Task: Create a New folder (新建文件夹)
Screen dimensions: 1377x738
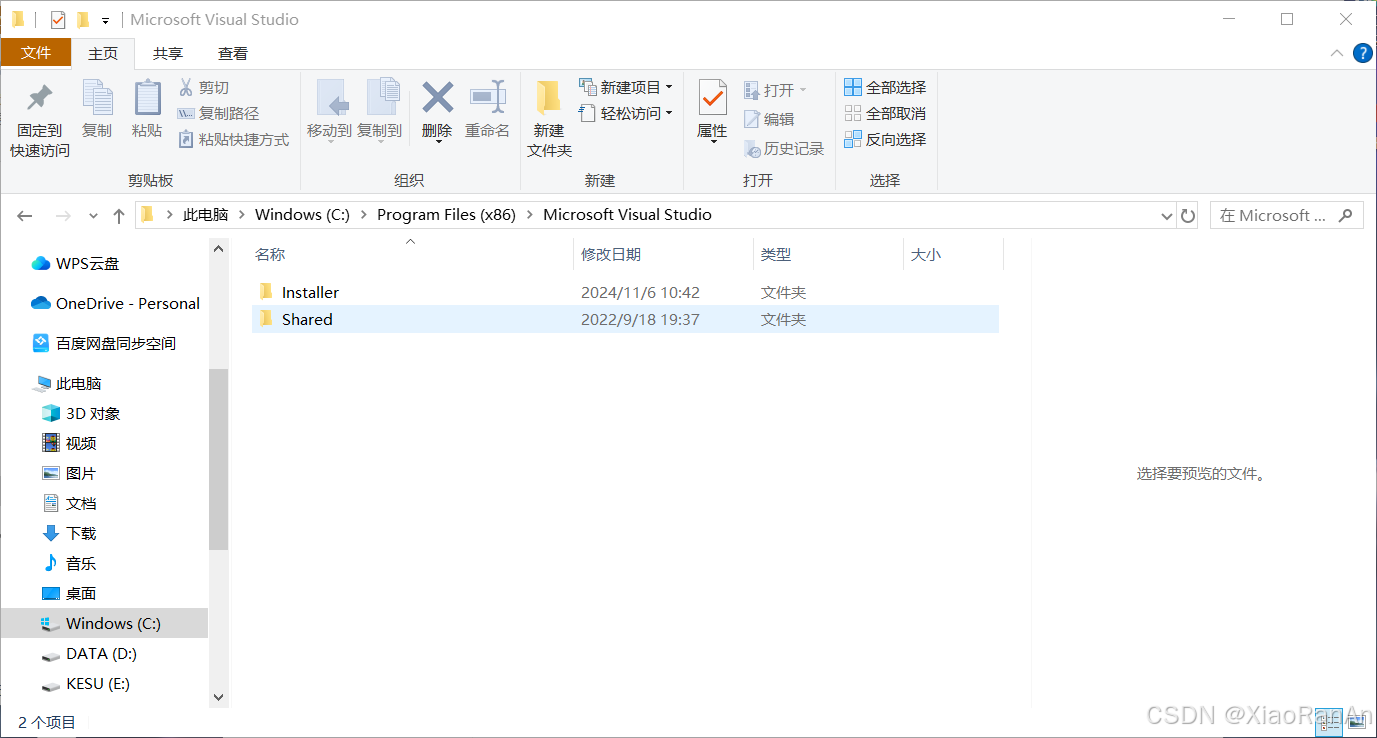Action: [549, 119]
